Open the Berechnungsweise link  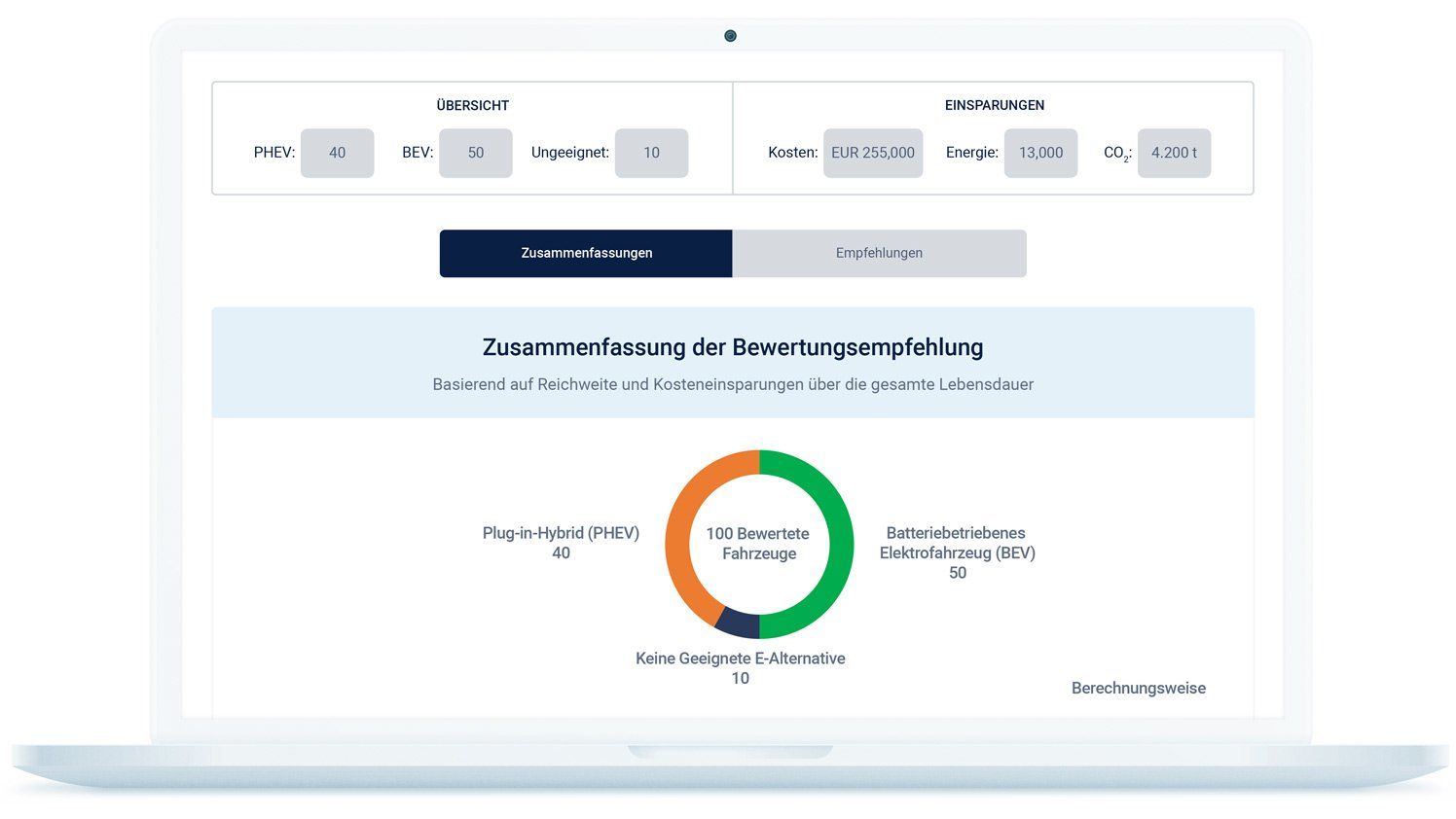(x=1138, y=688)
